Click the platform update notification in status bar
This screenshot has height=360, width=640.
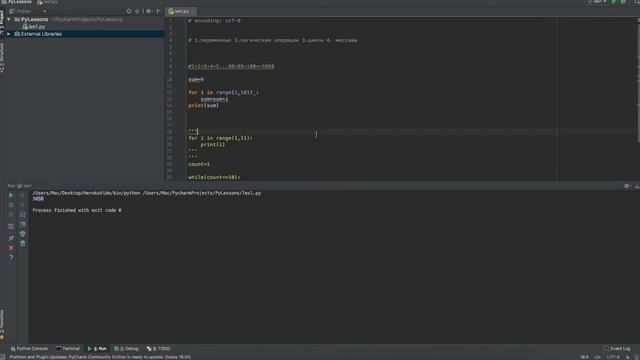(x=100, y=357)
